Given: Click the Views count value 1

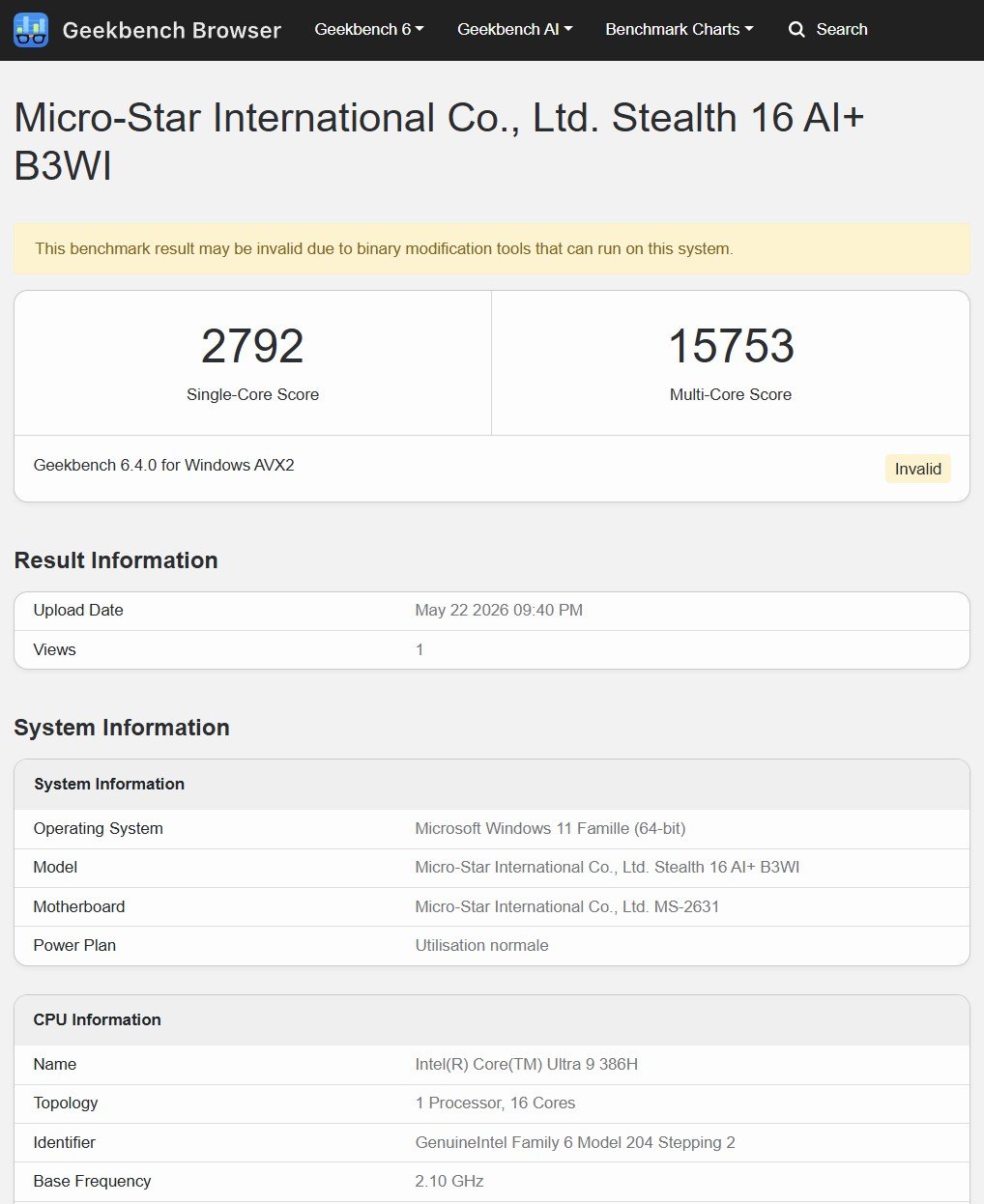Looking at the screenshot, I should point(420,649).
